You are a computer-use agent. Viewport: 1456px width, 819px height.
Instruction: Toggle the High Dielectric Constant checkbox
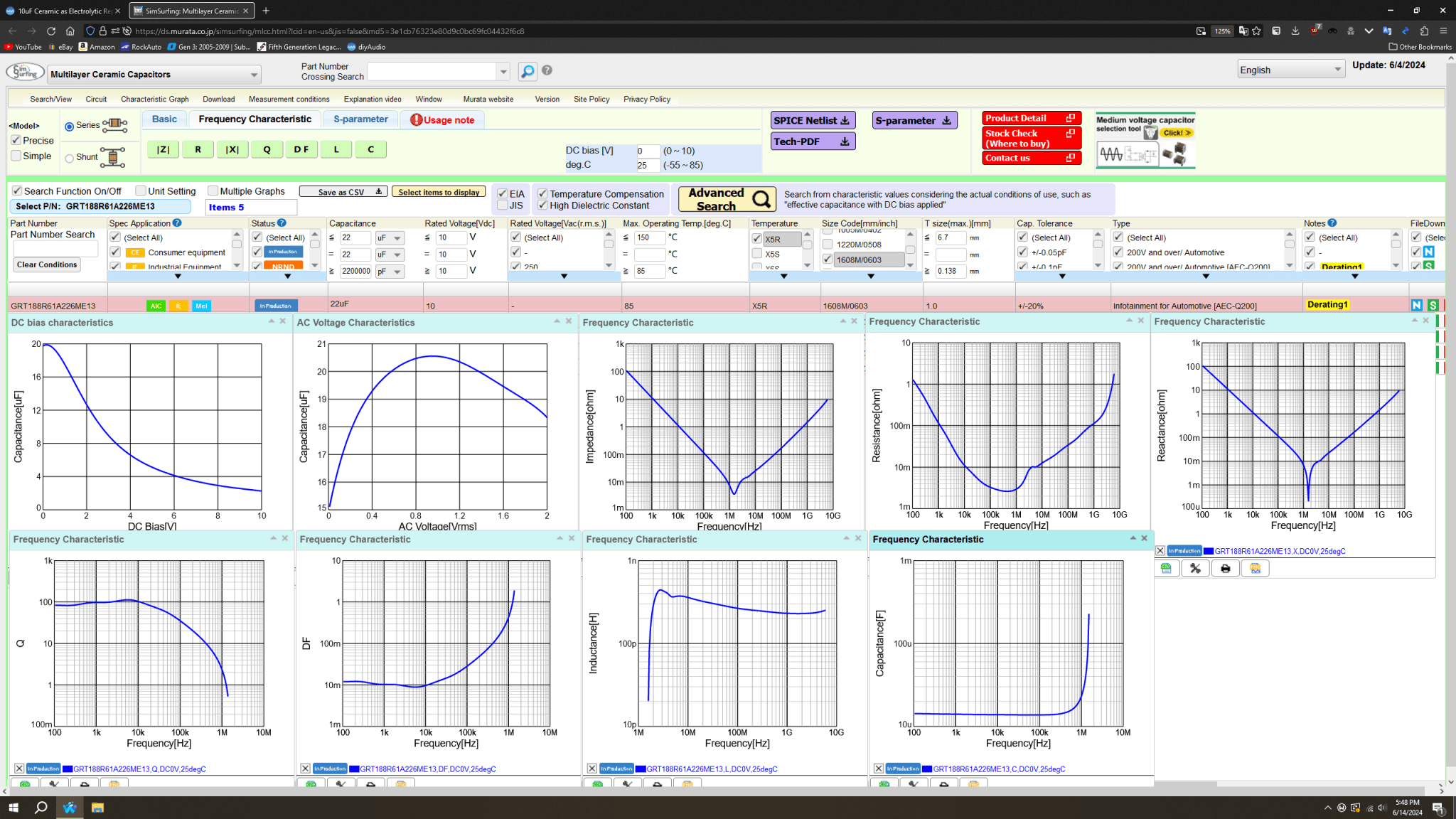(x=542, y=205)
